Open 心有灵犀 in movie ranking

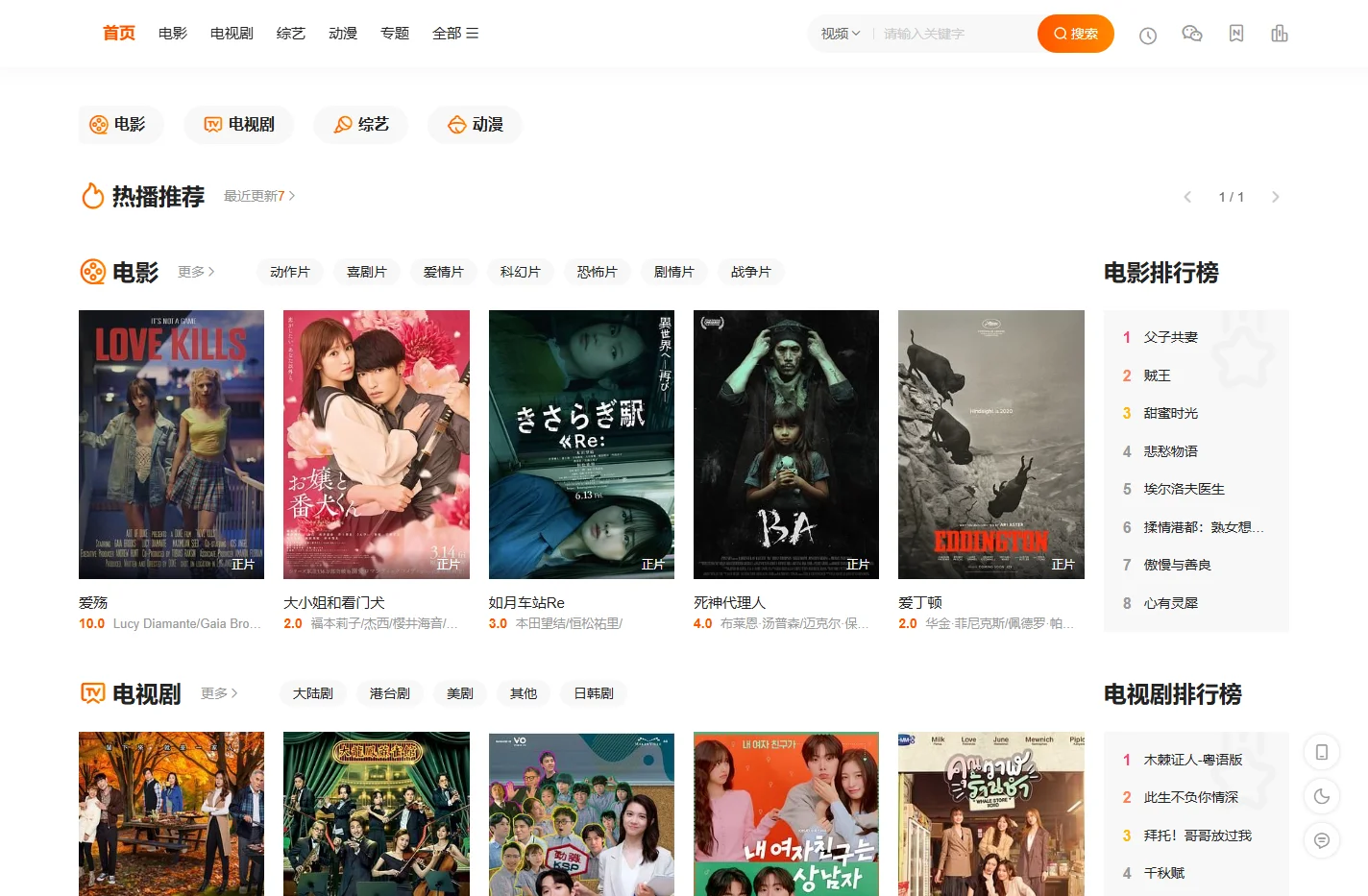tap(1171, 603)
